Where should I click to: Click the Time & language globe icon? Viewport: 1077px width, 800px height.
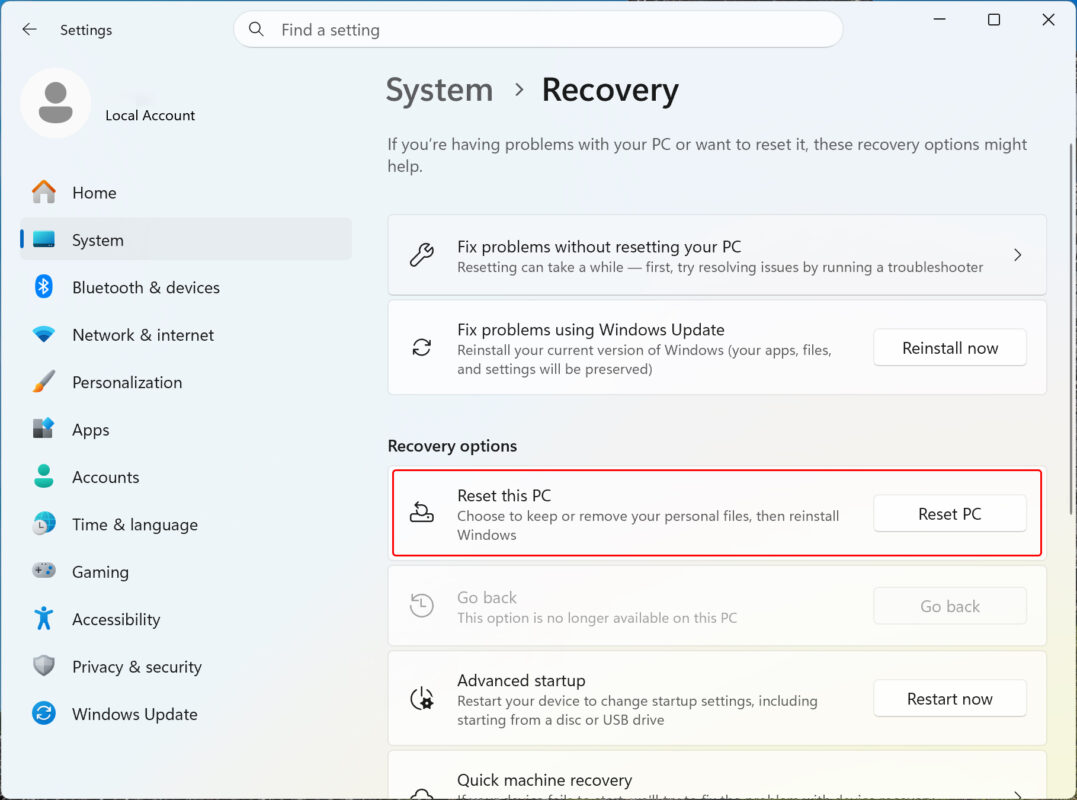tap(44, 524)
